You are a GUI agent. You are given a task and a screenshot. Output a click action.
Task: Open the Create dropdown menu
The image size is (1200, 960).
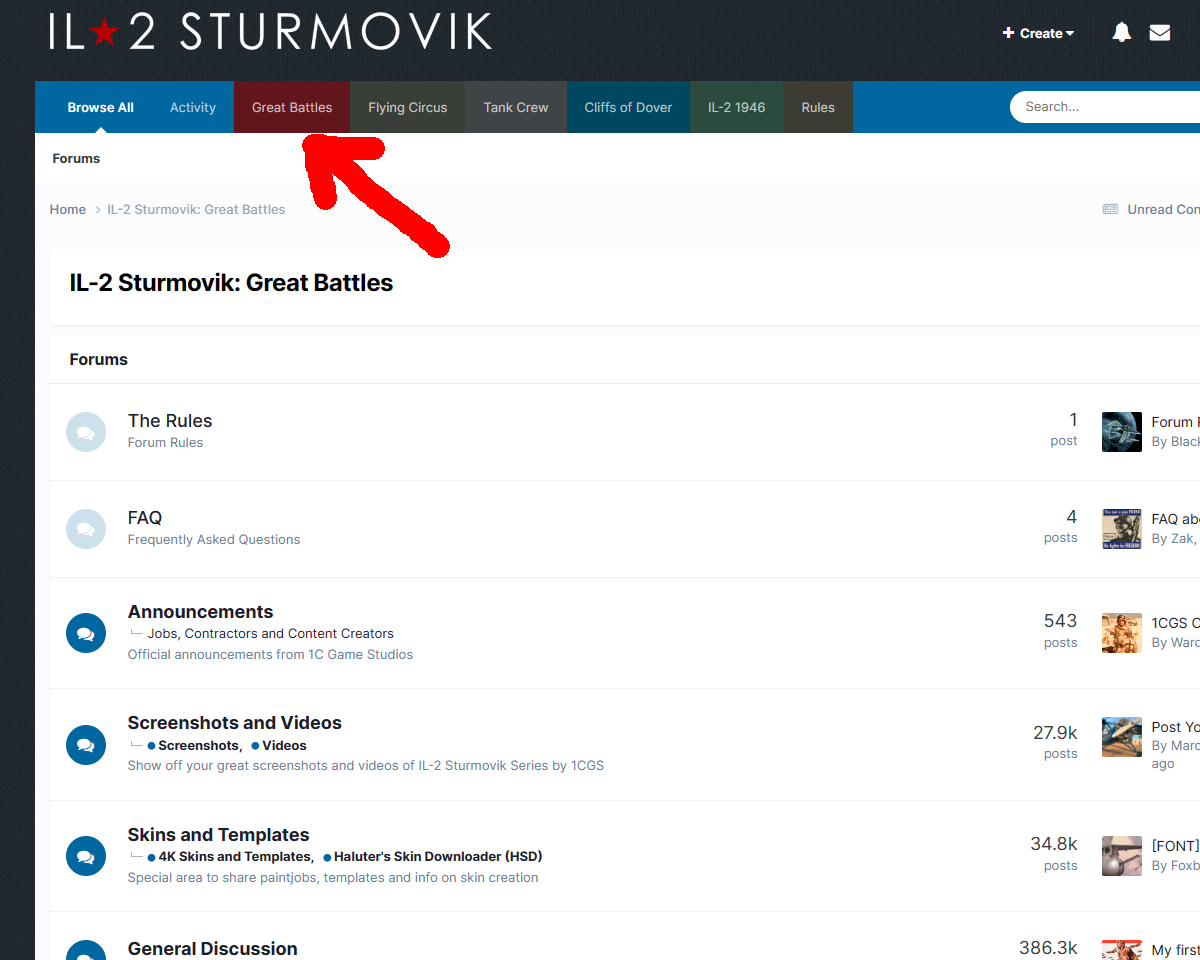1038,33
